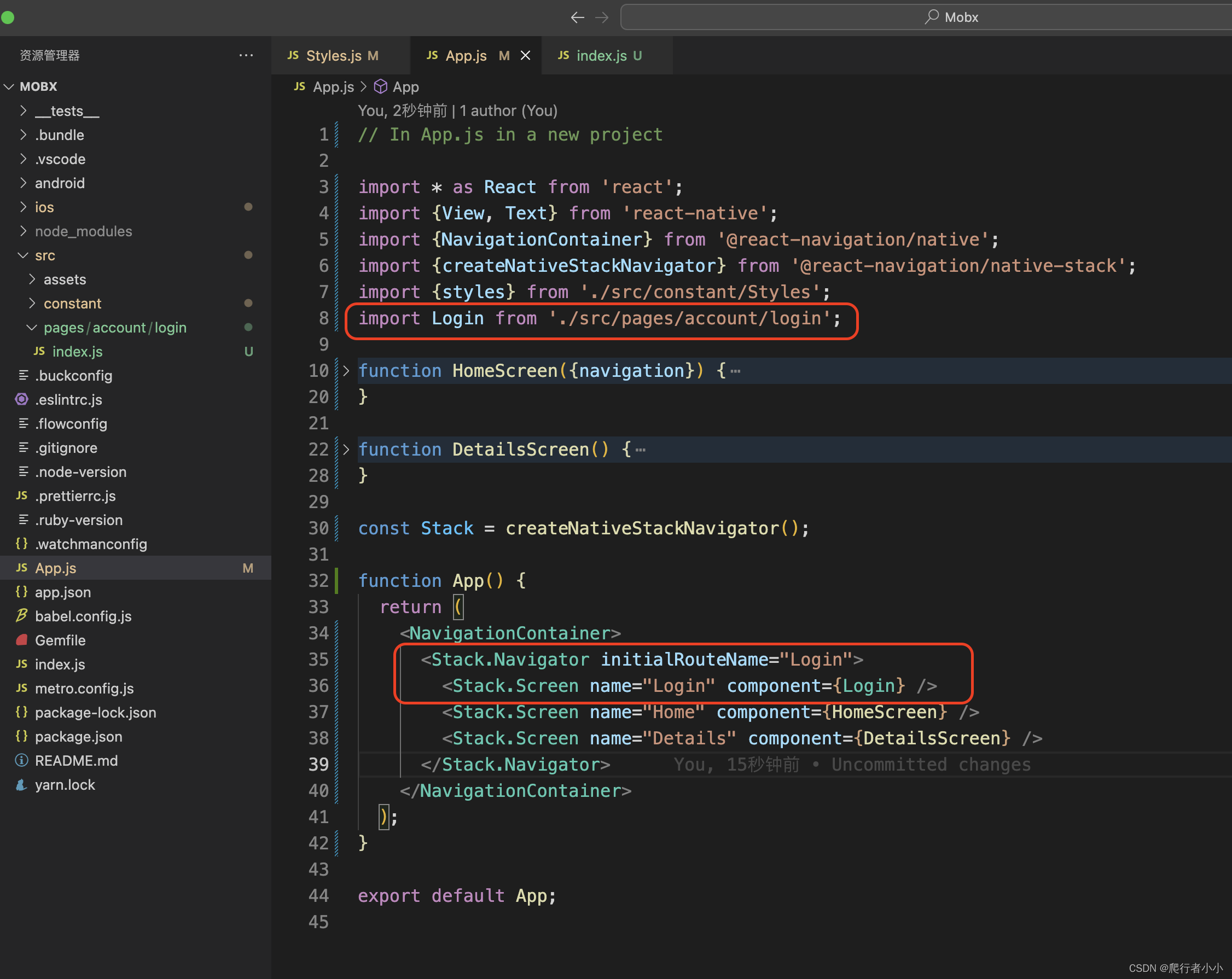
Task: Click the braces icon next to .watchmanconfig
Action: click(21, 544)
